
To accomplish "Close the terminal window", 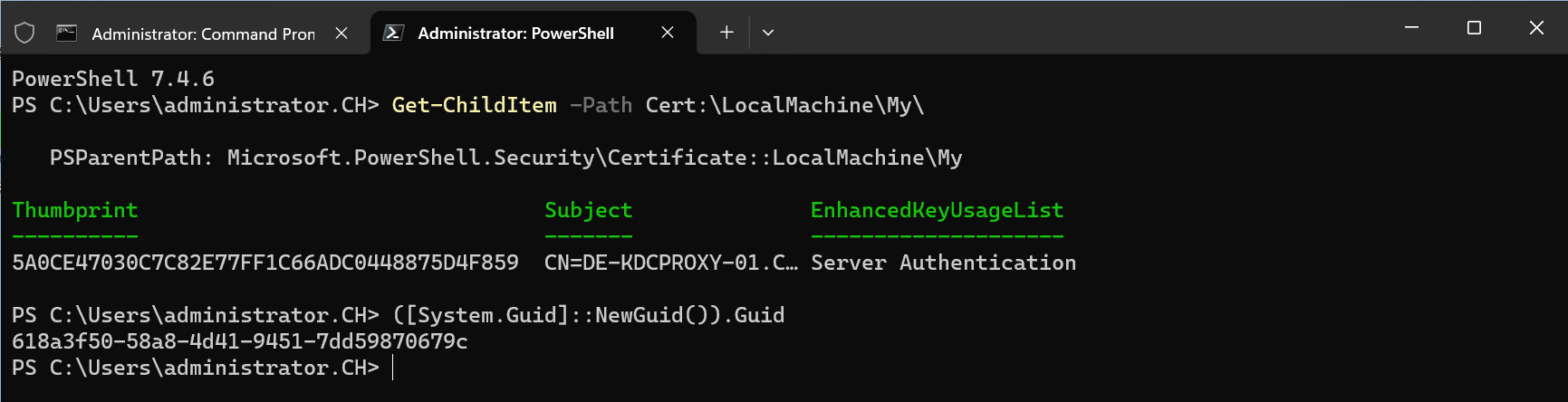I will tap(1536, 28).
